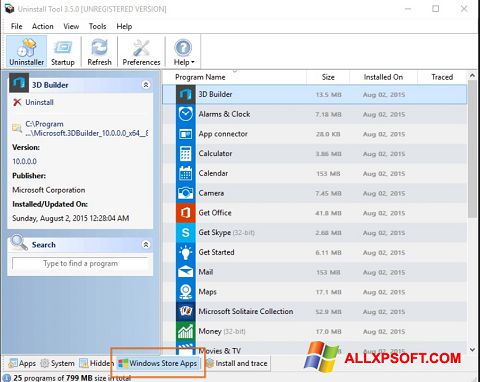The height and width of the screenshot is (382, 480).
Task: Click the Alarms & Clock icon
Action: 185,114
